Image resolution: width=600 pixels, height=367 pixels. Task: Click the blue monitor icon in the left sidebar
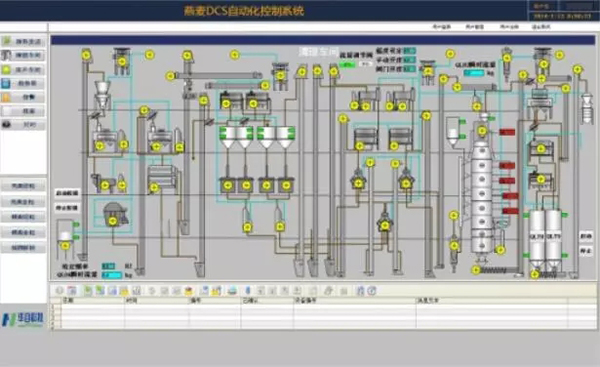[x=6, y=83]
